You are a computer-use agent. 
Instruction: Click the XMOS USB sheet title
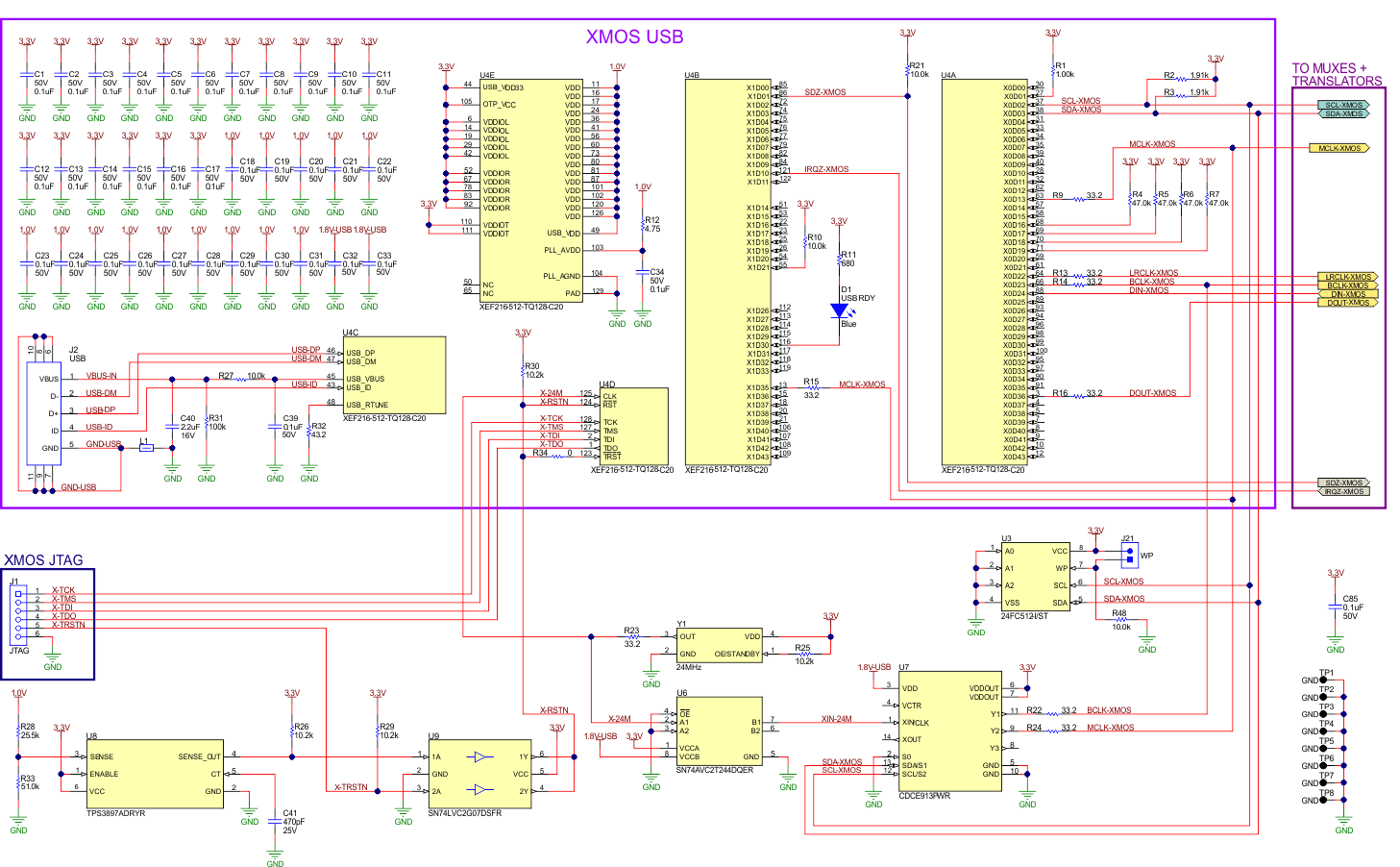tap(634, 37)
